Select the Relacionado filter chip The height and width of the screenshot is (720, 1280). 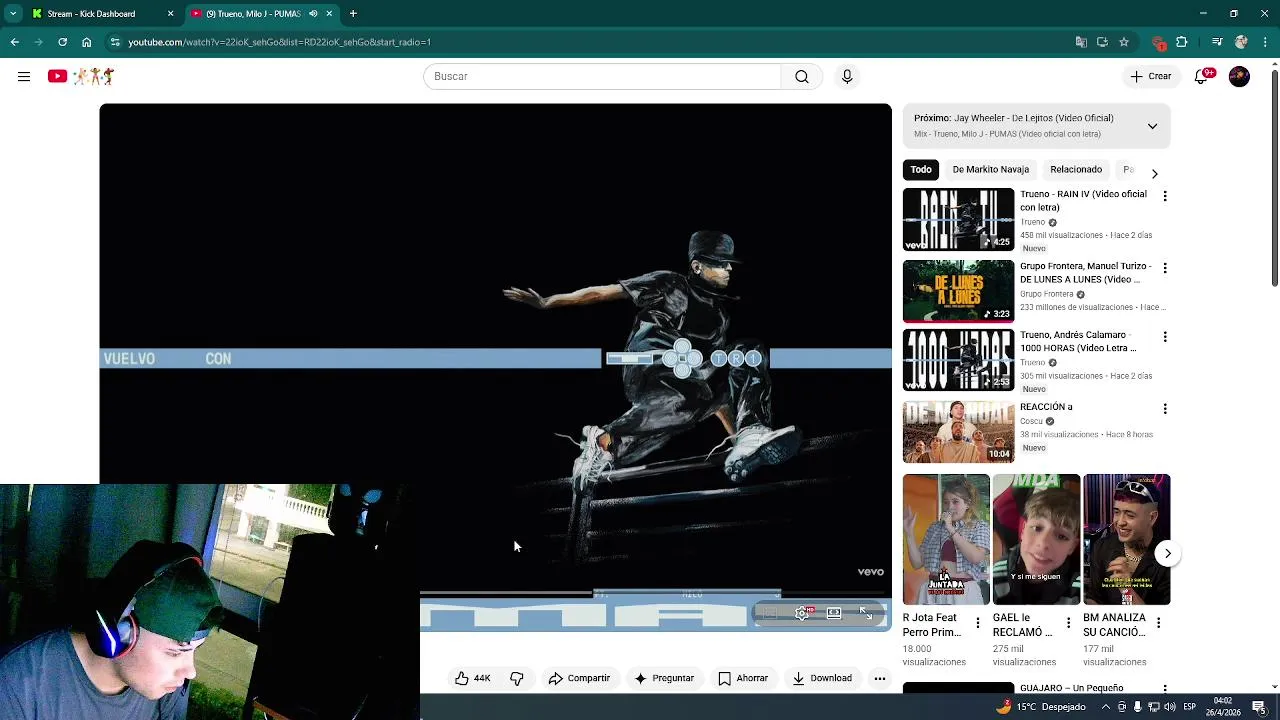(1076, 169)
